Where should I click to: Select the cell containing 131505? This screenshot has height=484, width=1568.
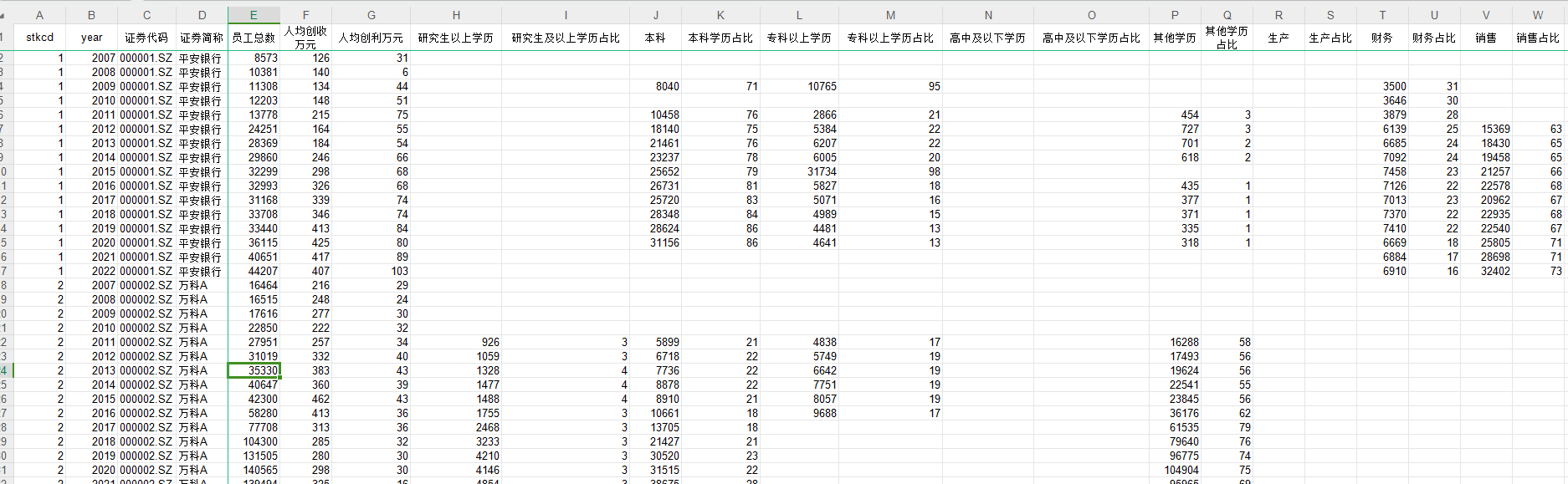(x=254, y=456)
